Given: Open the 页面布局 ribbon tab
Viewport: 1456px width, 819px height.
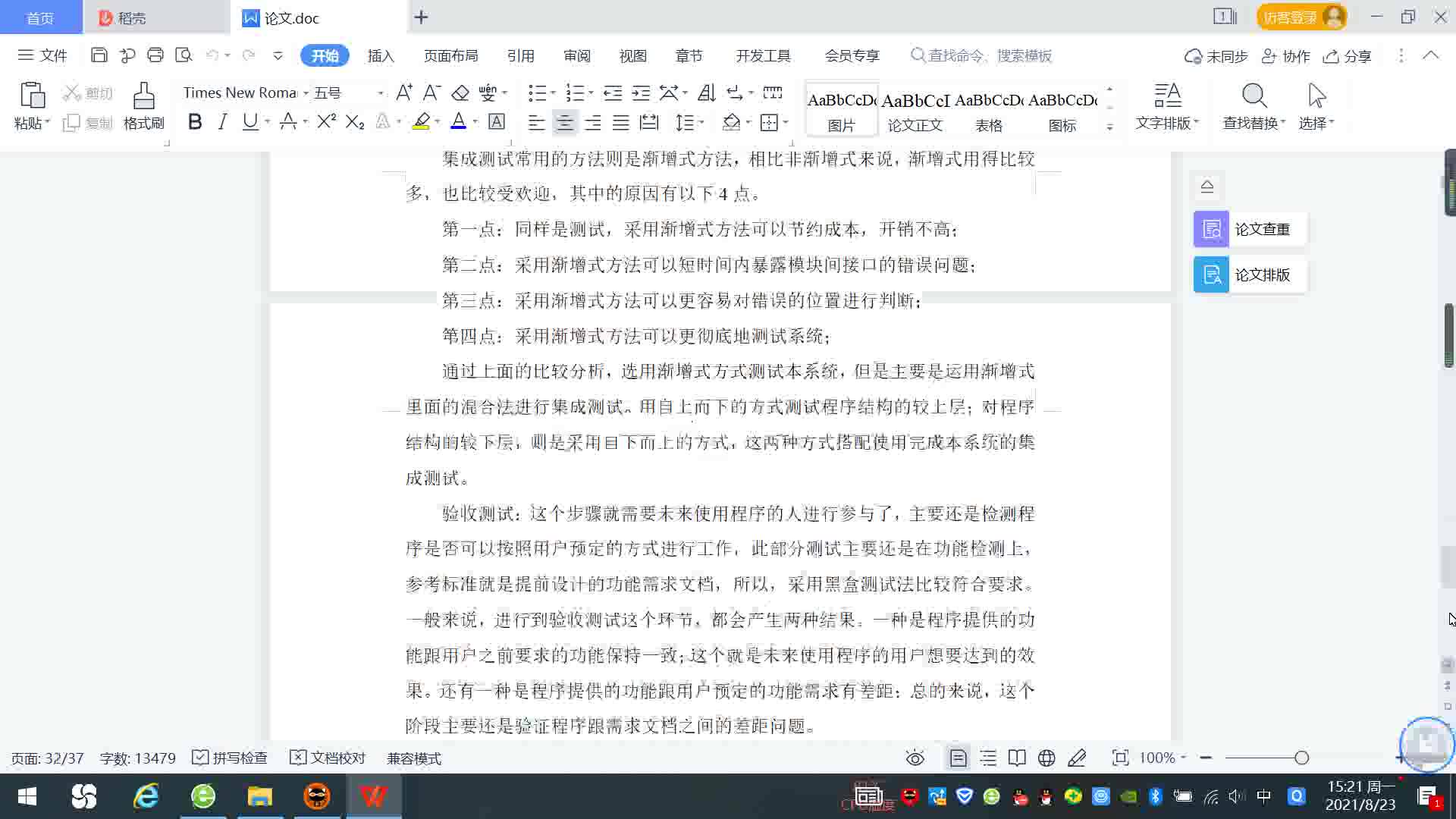Looking at the screenshot, I should [x=450, y=55].
